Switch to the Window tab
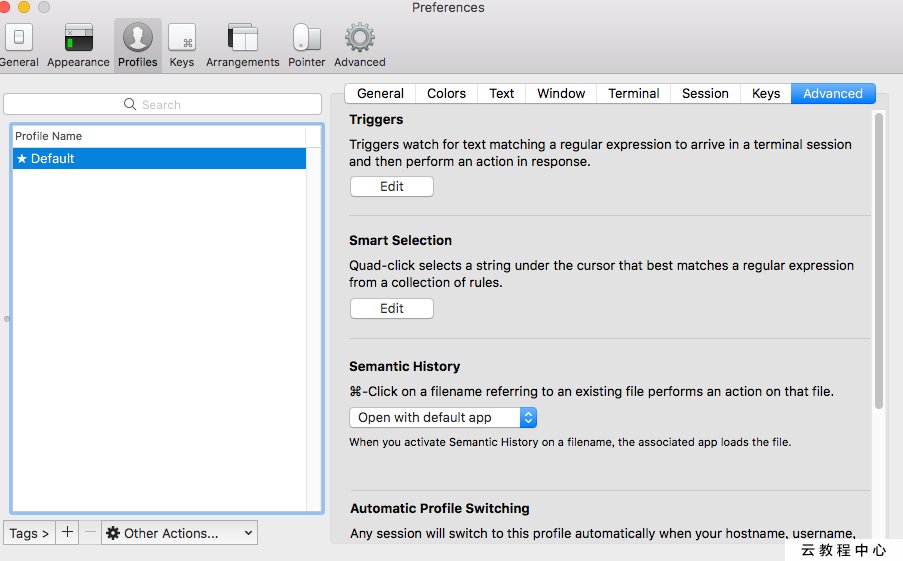 click(561, 93)
